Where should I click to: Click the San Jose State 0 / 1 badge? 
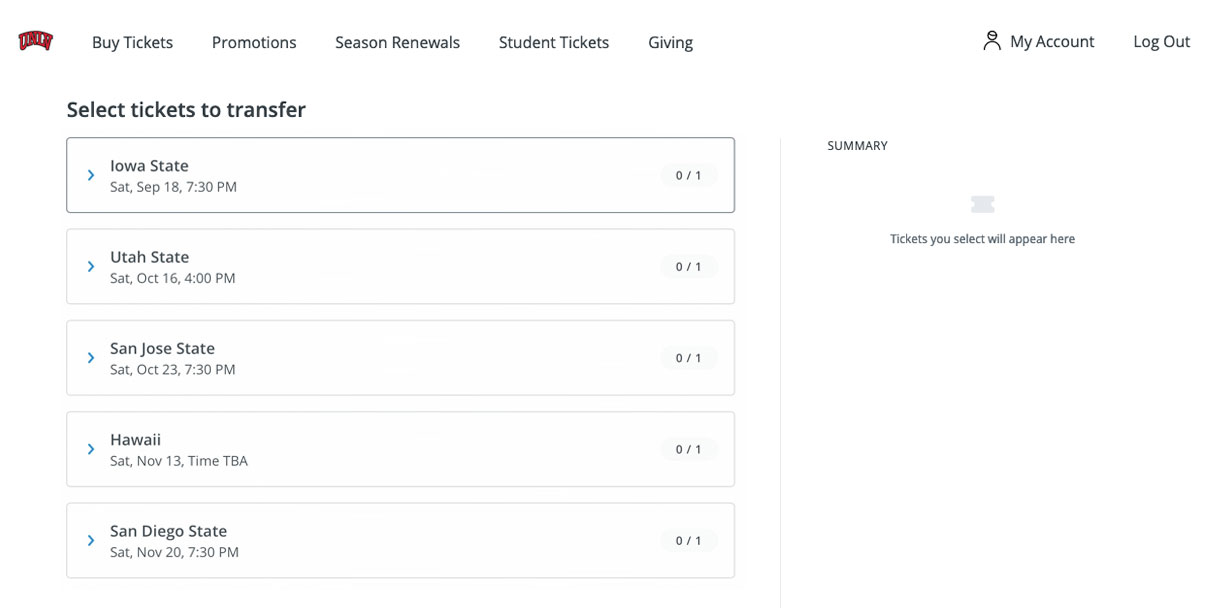(x=688, y=358)
